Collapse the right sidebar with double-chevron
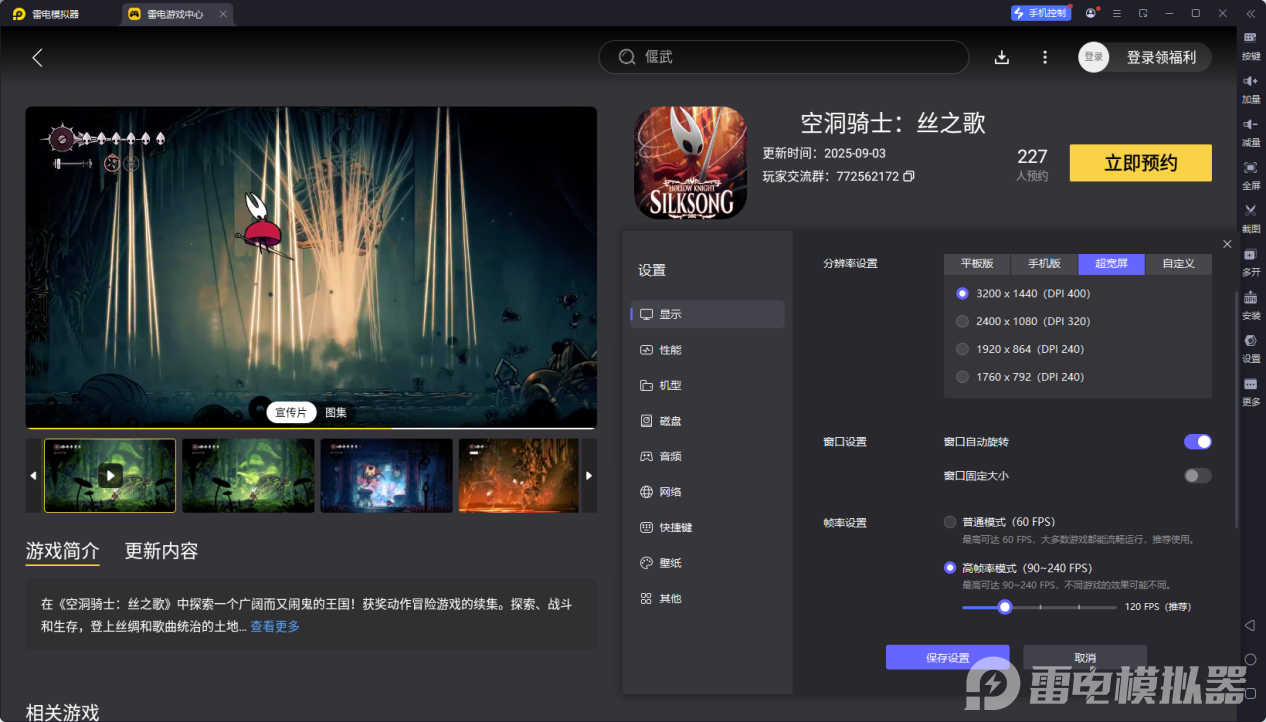This screenshot has height=722, width=1266. tap(1250, 13)
